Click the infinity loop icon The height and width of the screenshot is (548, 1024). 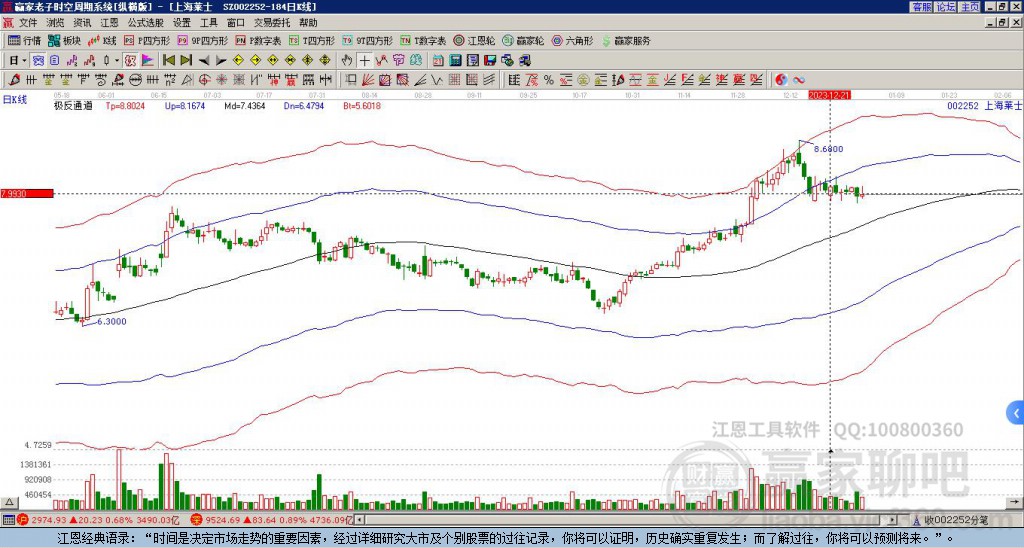tap(799, 80)
